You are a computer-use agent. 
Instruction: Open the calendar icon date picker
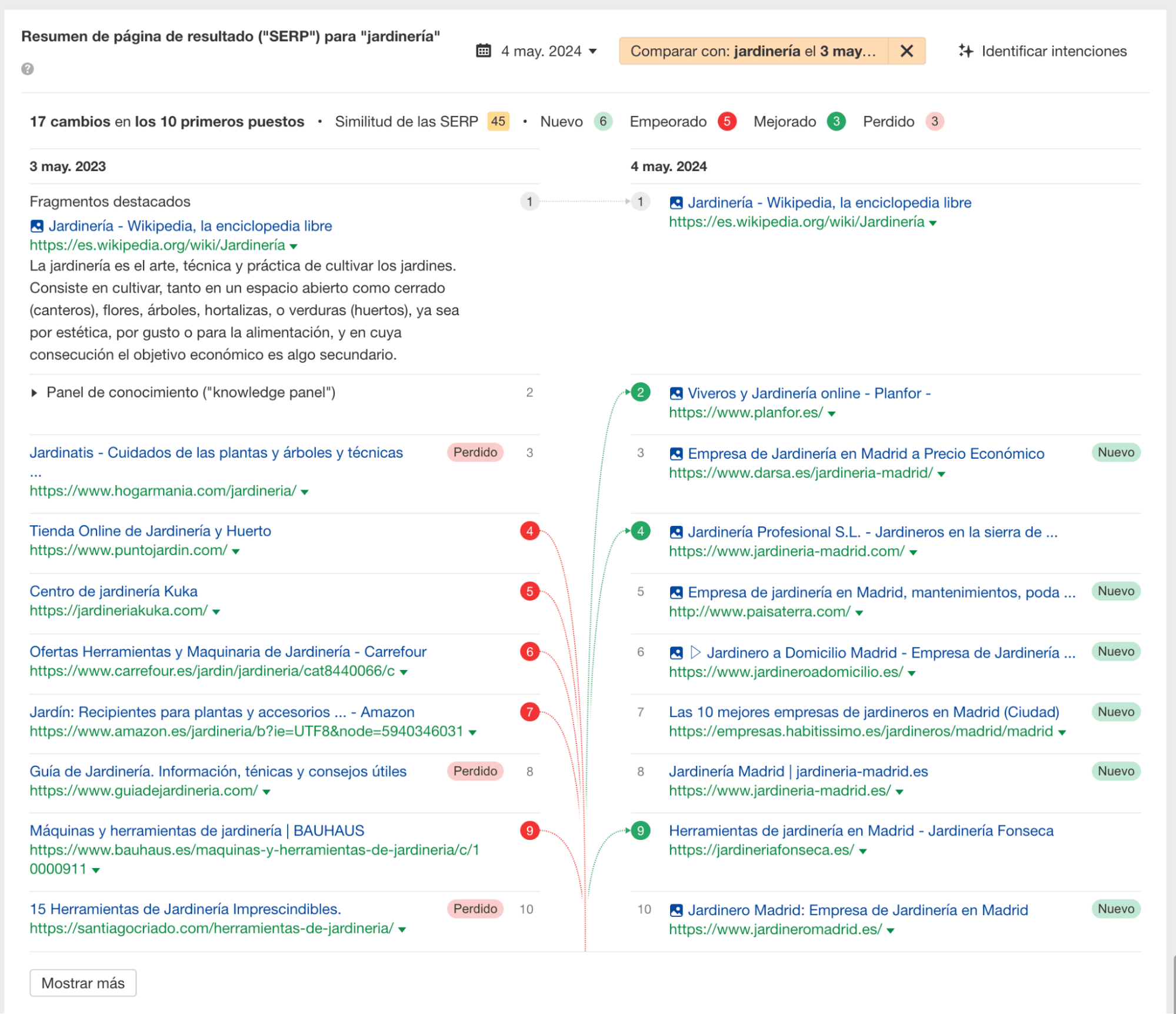coord(483,51)
